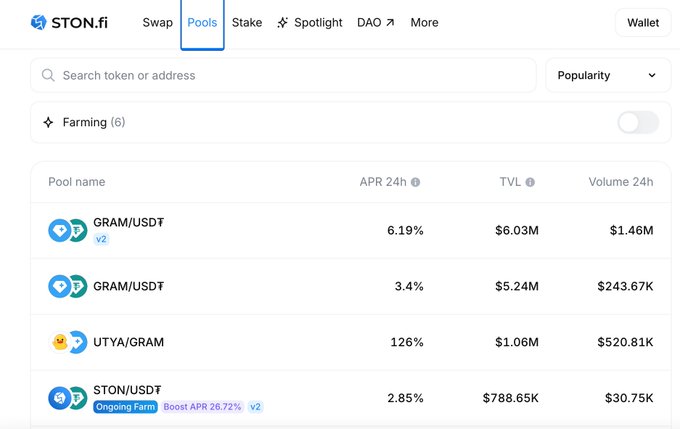
Task: Click the $30.75K volume value
Action: point(629,398)
